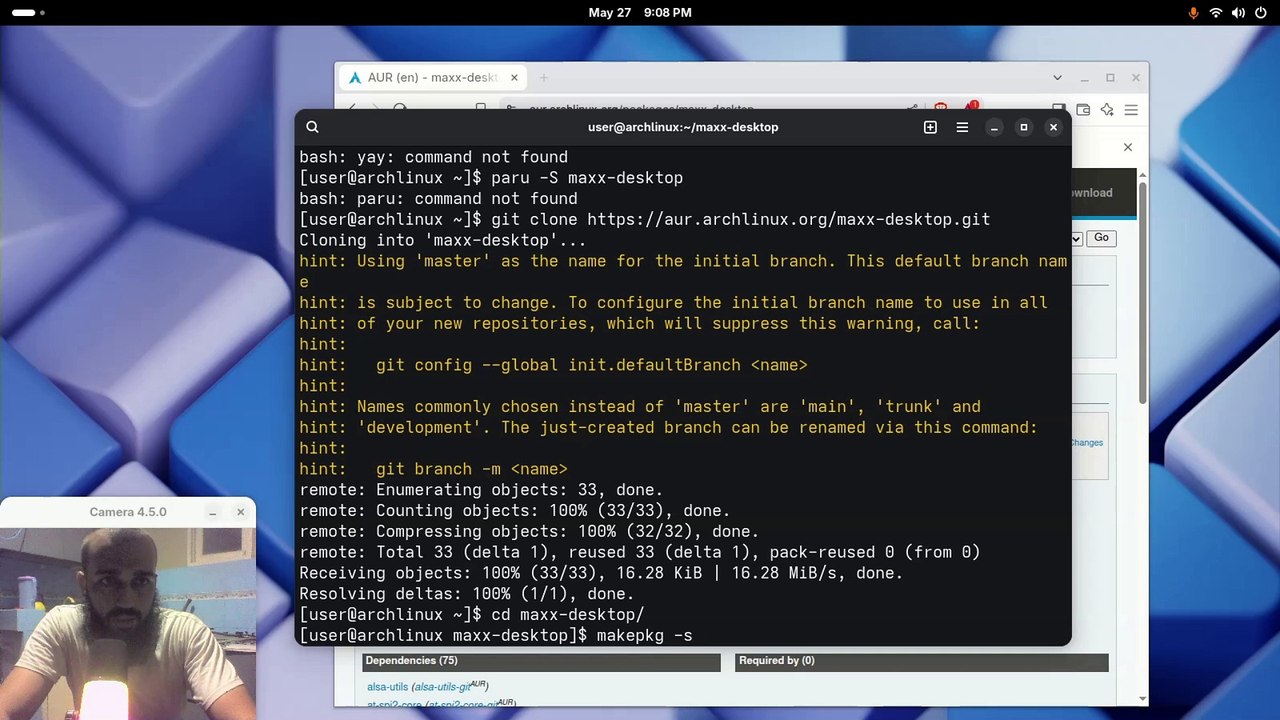1280x720 pixels.
Task: Click 'paru -S maxx-desktop' command line
Action: point(491,178)
